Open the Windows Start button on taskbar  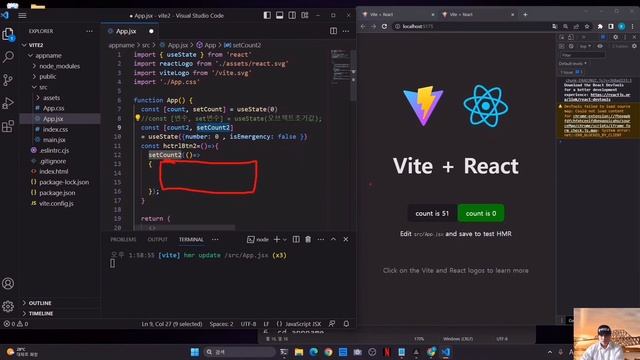[195, 352]
